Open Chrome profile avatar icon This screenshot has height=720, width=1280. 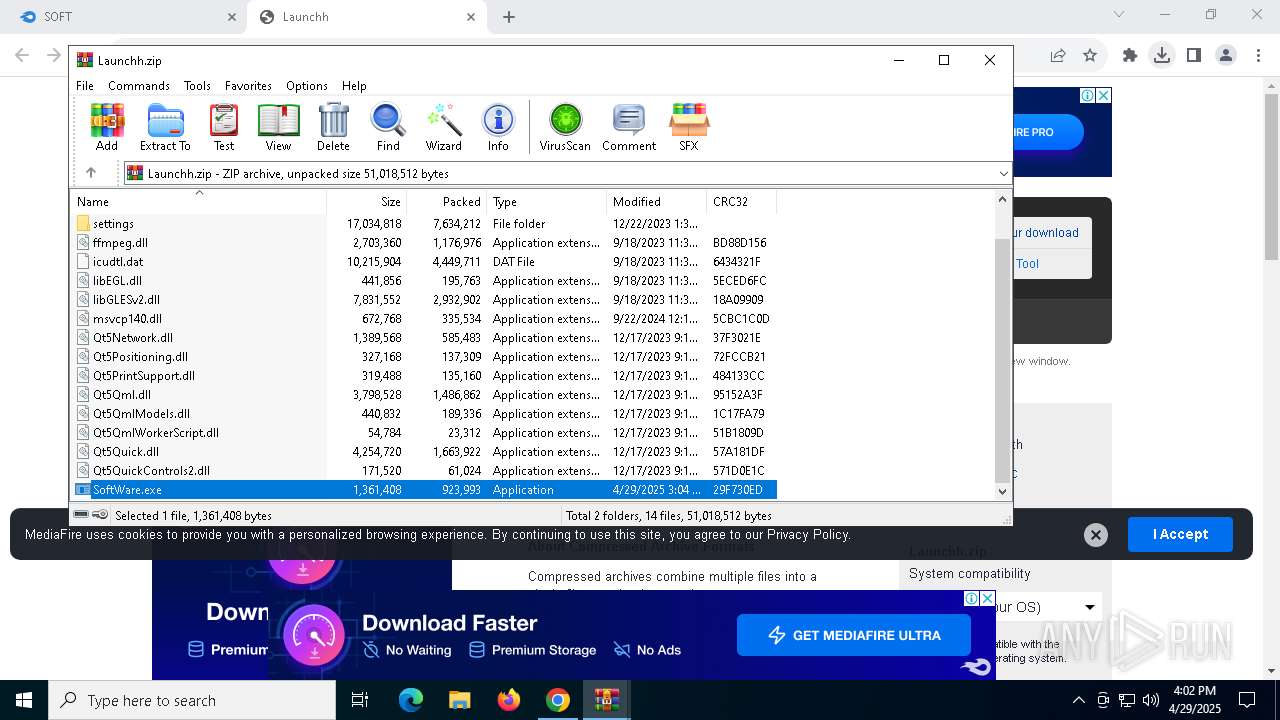pos(1225,56)
